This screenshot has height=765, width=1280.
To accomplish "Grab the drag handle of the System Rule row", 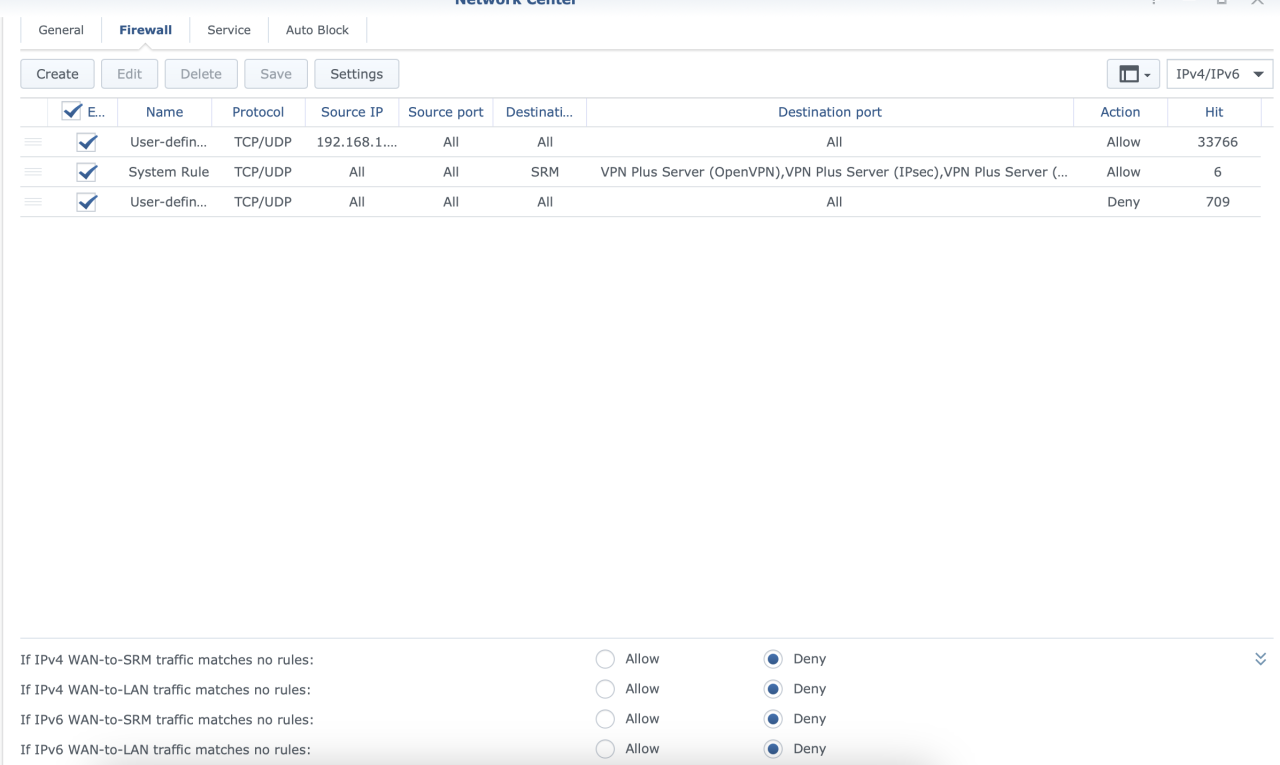I will 33,171.
